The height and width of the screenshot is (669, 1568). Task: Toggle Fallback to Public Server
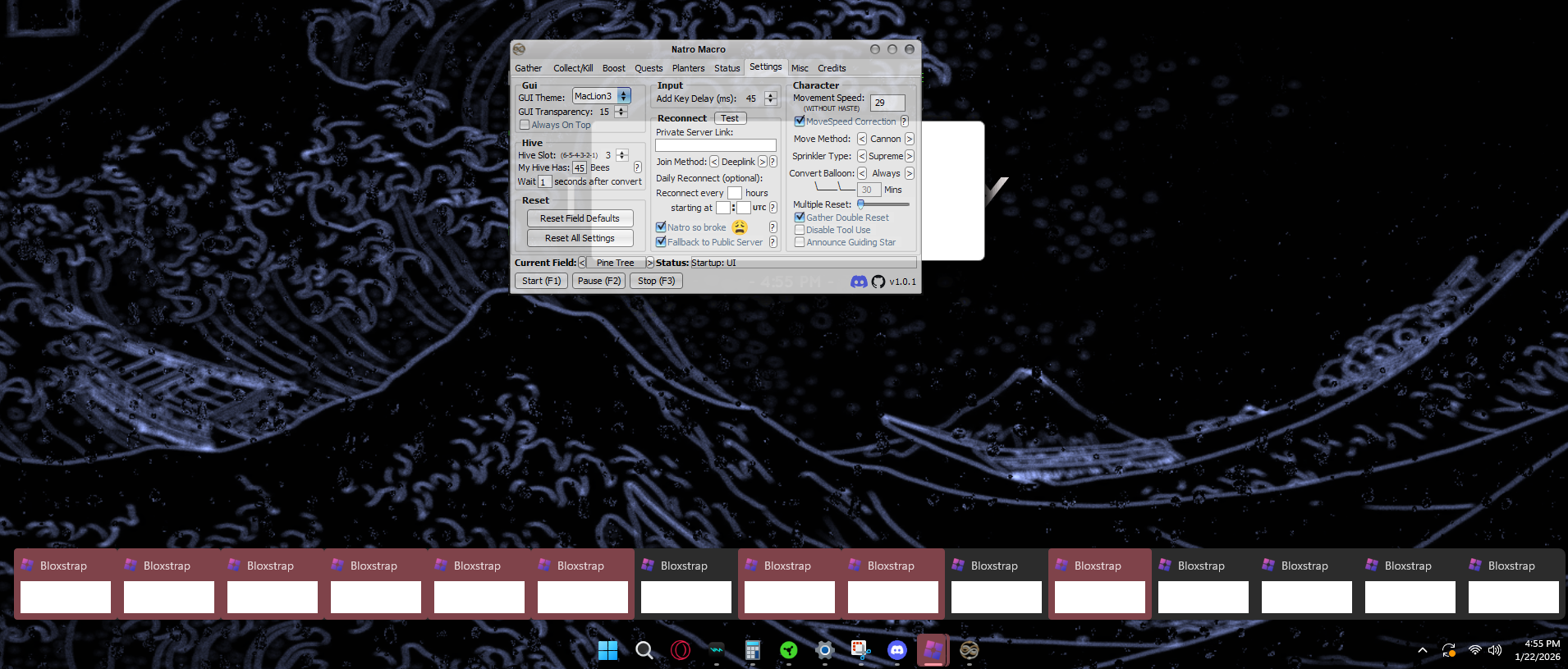coord(661,242)
